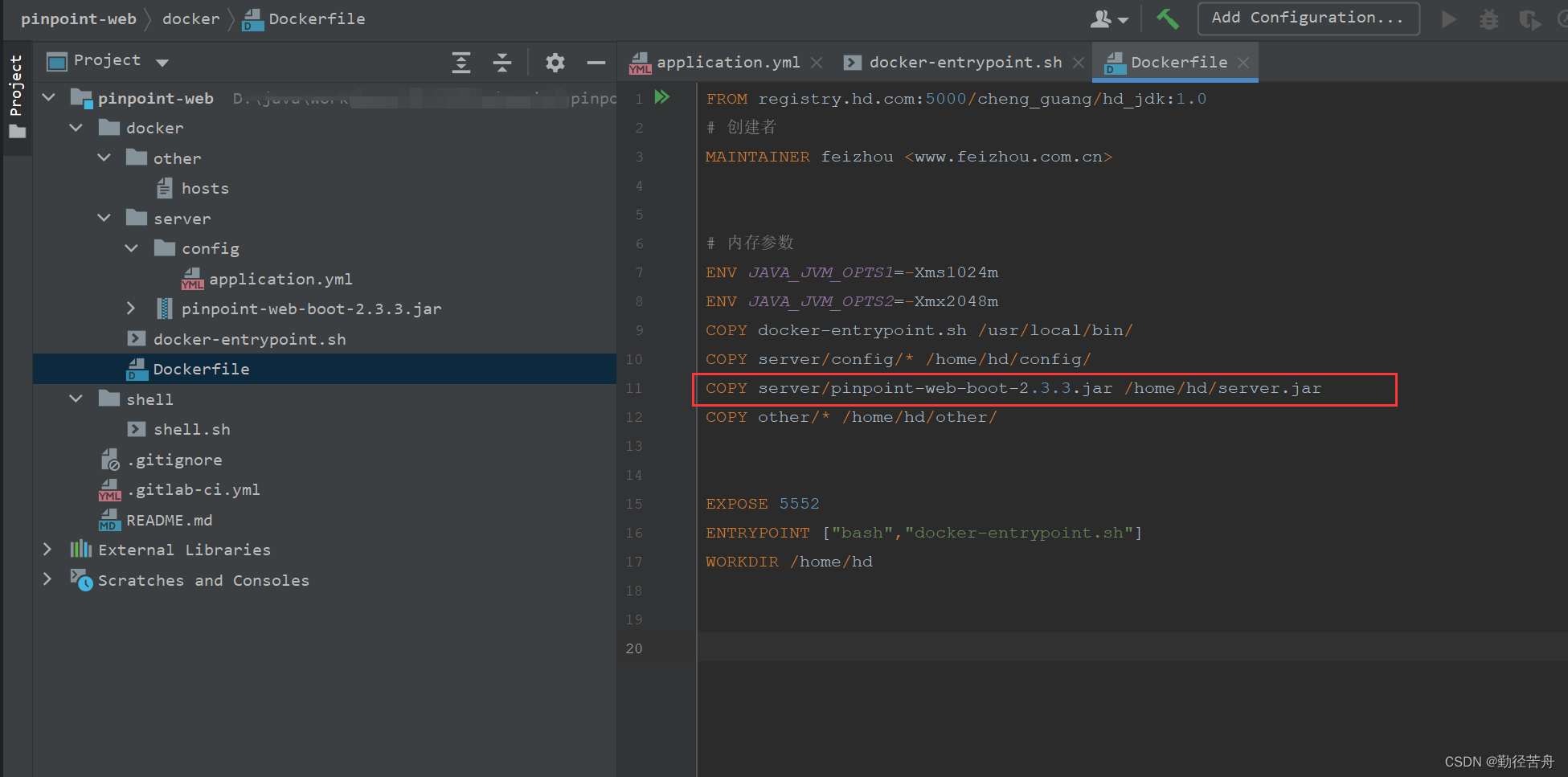Click the Run with Coverage icon
The height and width of the screenshot is (777, 1568).
pos(1529,18)
